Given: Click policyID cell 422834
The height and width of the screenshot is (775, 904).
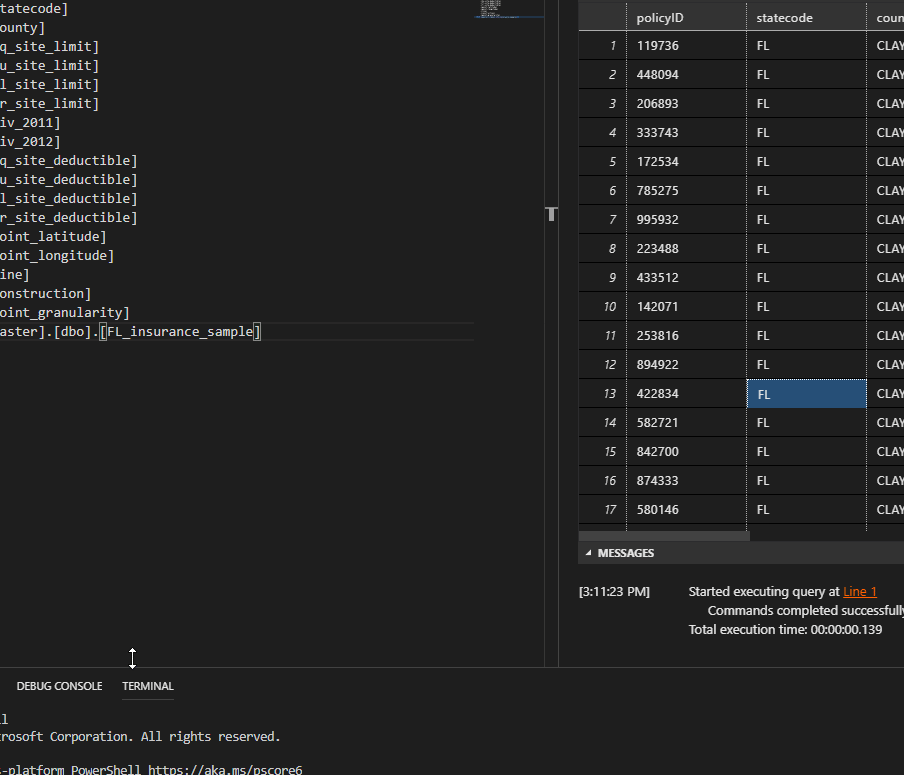Looking at the screenshot, I should [686, 394].
